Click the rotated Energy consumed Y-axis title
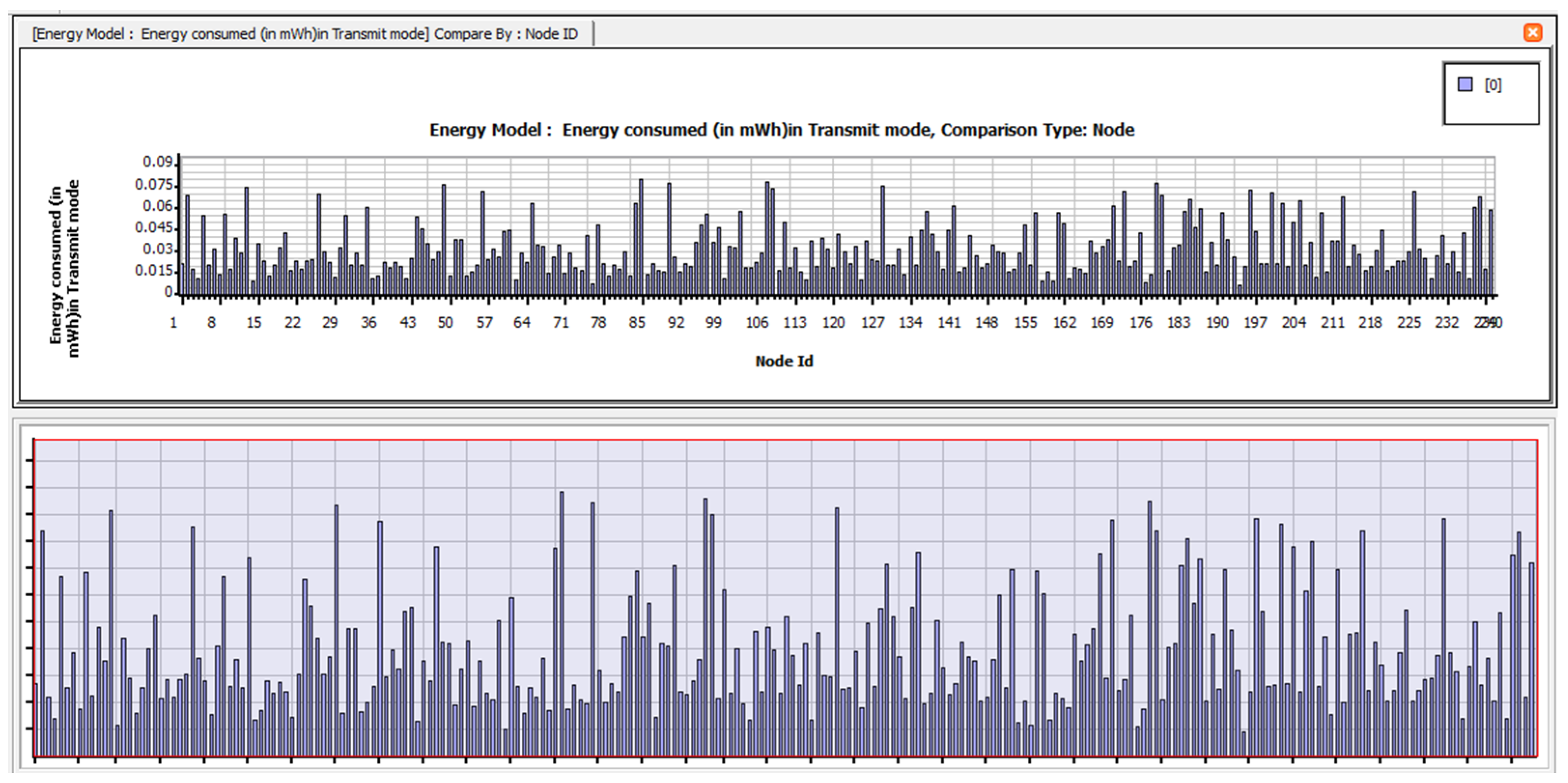Image resolution: width=1568 pixels, height=783 pixels. (64, 268)
